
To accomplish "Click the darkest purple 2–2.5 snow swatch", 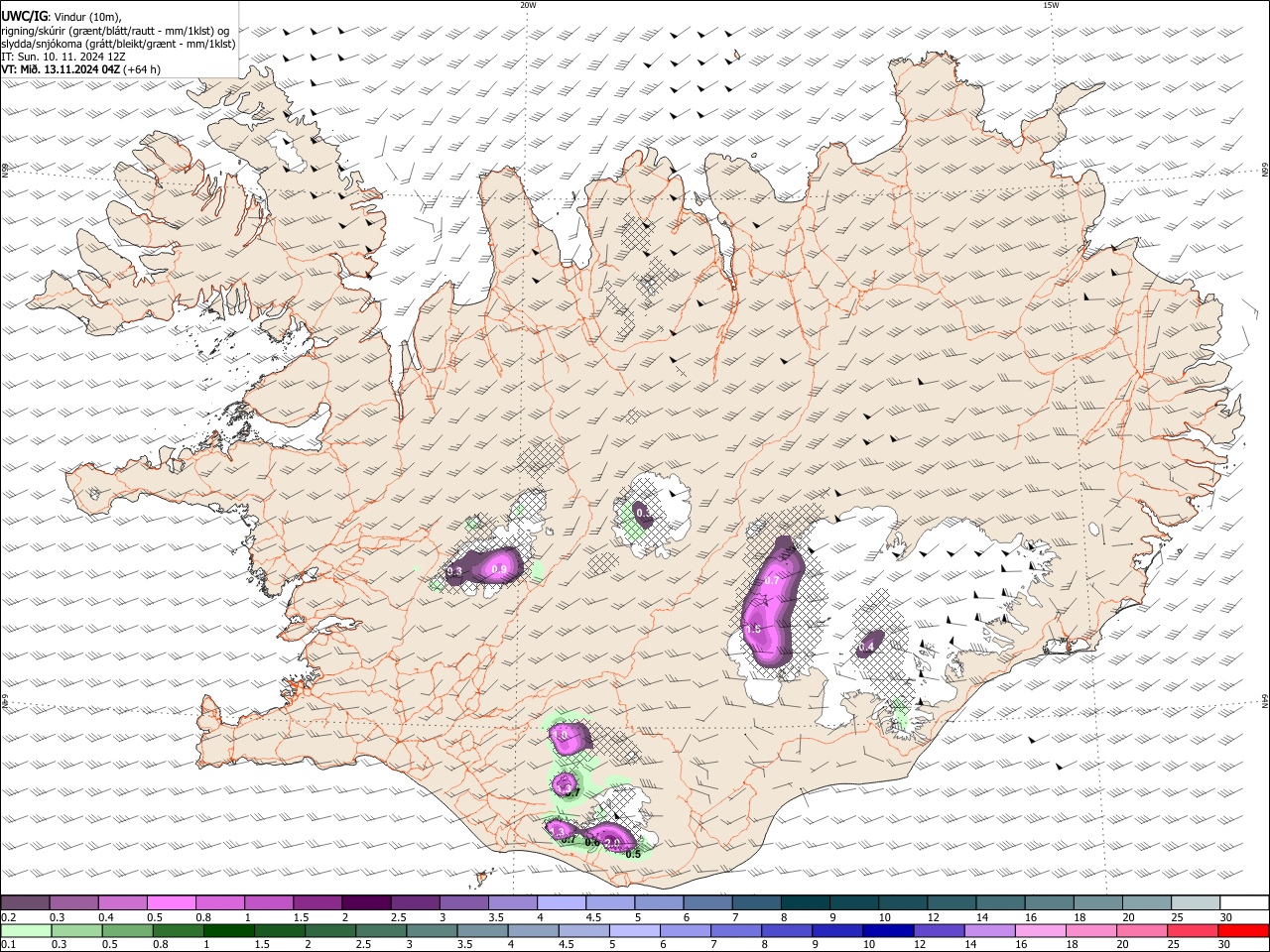I will (366, 902).
